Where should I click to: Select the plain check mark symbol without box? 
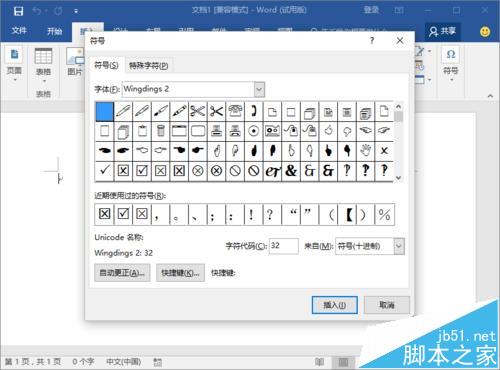(104, 171)
